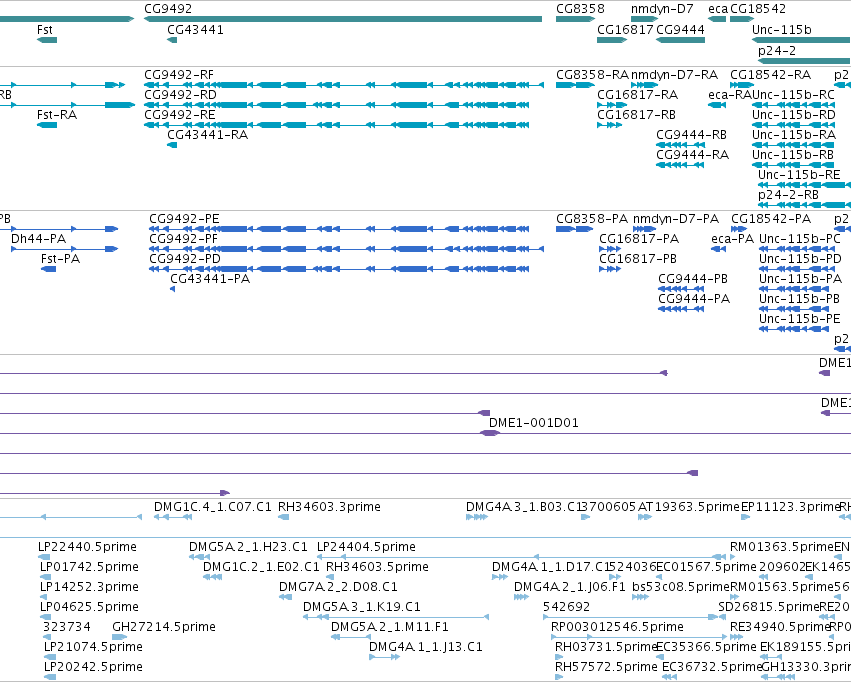The height and width of the screenshot is (682, 851).
Task: Select the CG9444 gene label
Action: [x=681, y=30]
